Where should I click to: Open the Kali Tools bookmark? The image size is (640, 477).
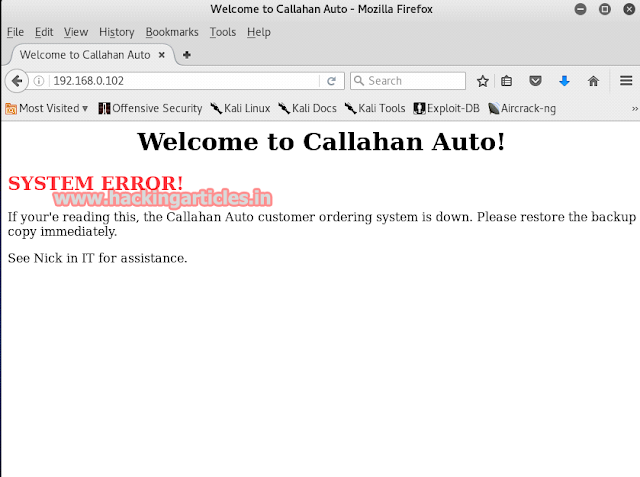(x=375, y=108)
